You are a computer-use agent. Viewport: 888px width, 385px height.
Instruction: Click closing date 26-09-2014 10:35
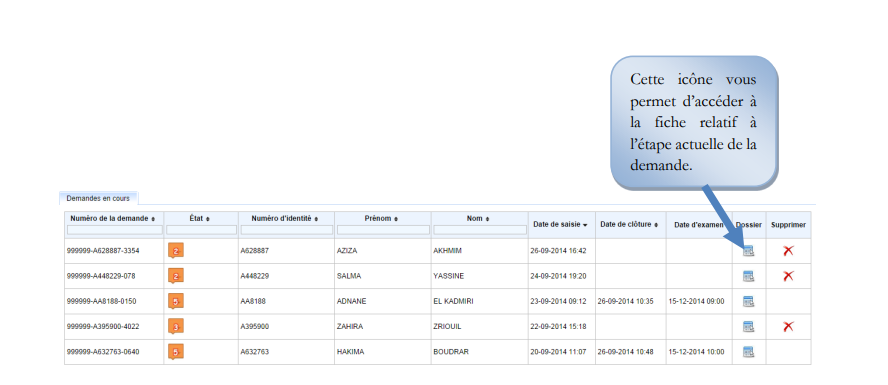point(625,301)
